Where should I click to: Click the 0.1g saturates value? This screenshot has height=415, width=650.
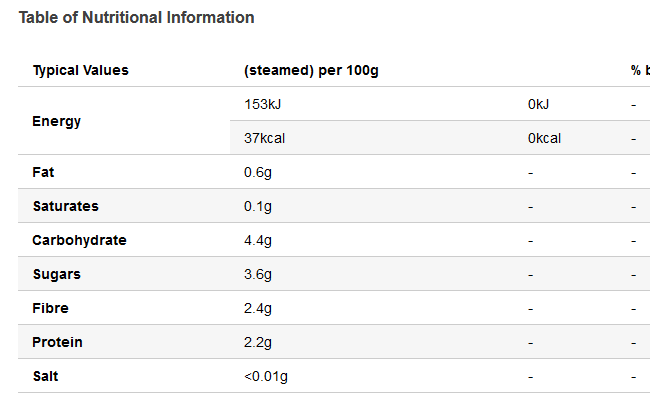point(258,206)
